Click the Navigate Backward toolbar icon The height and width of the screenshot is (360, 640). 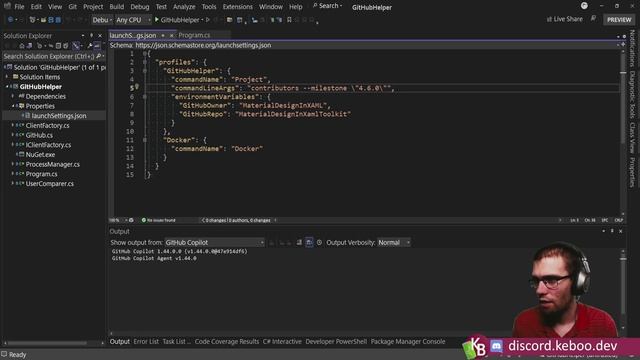(11, 20)
